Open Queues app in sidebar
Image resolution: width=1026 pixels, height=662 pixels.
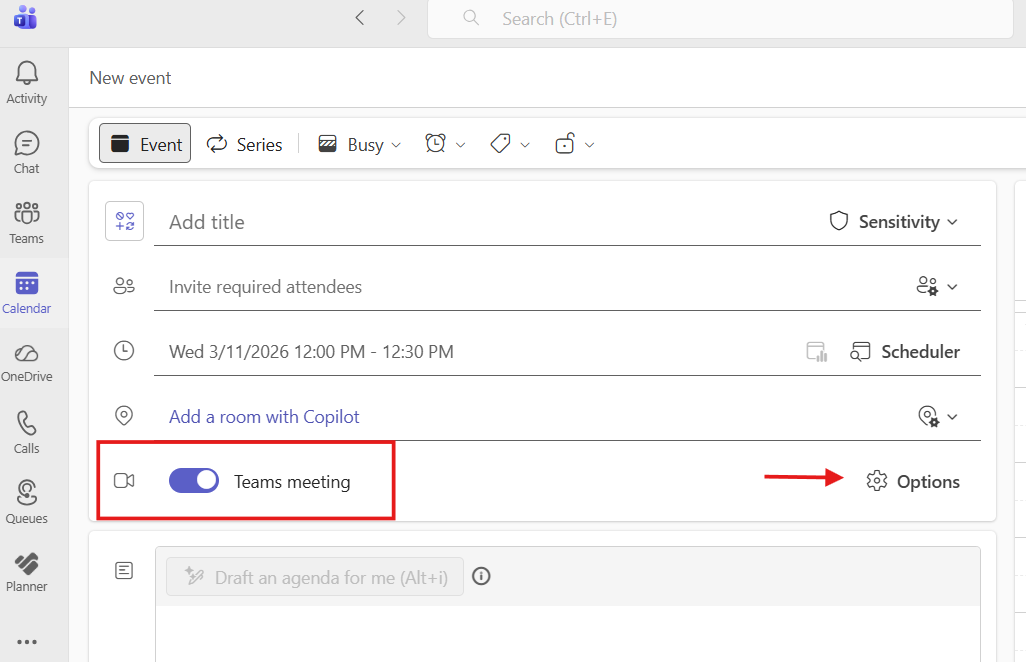pyautogui.click(x=27, y=502)
